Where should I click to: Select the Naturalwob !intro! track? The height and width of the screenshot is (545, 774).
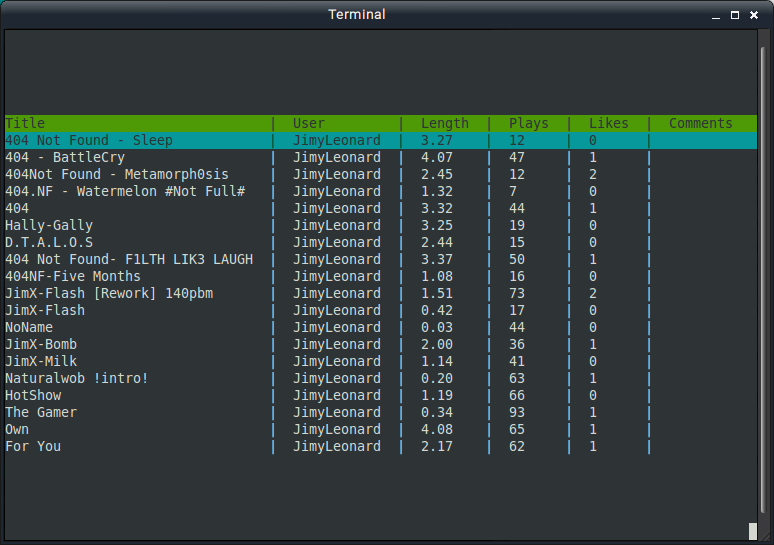381,378
